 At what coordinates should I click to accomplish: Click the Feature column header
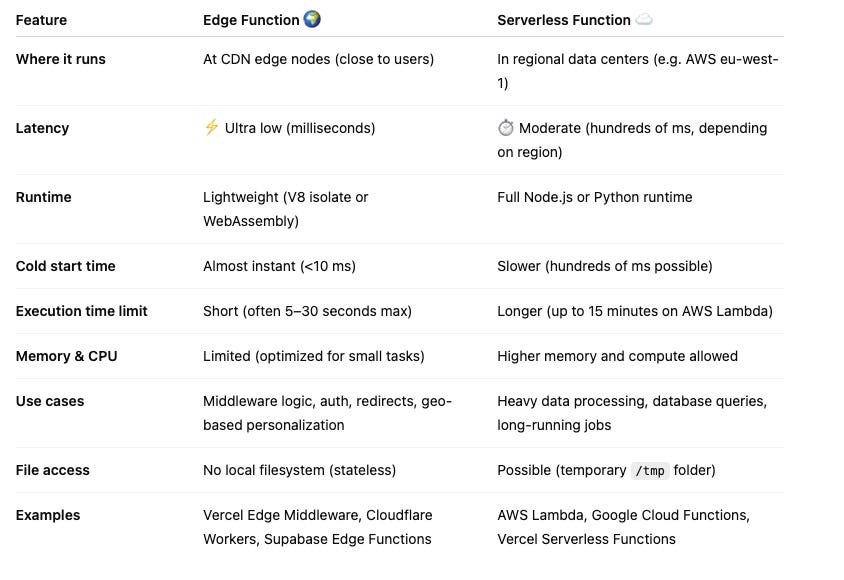(x=42, y=20)
